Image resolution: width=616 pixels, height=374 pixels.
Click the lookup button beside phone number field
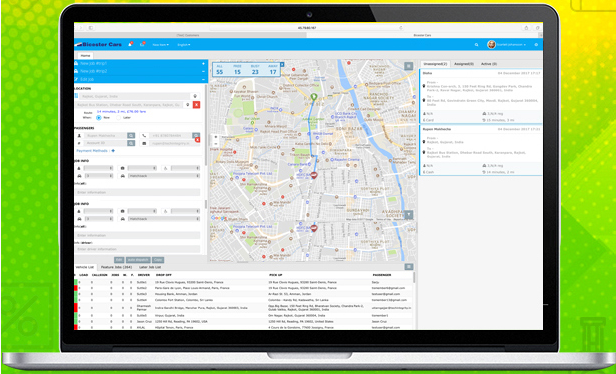click(x=195, y=135)
